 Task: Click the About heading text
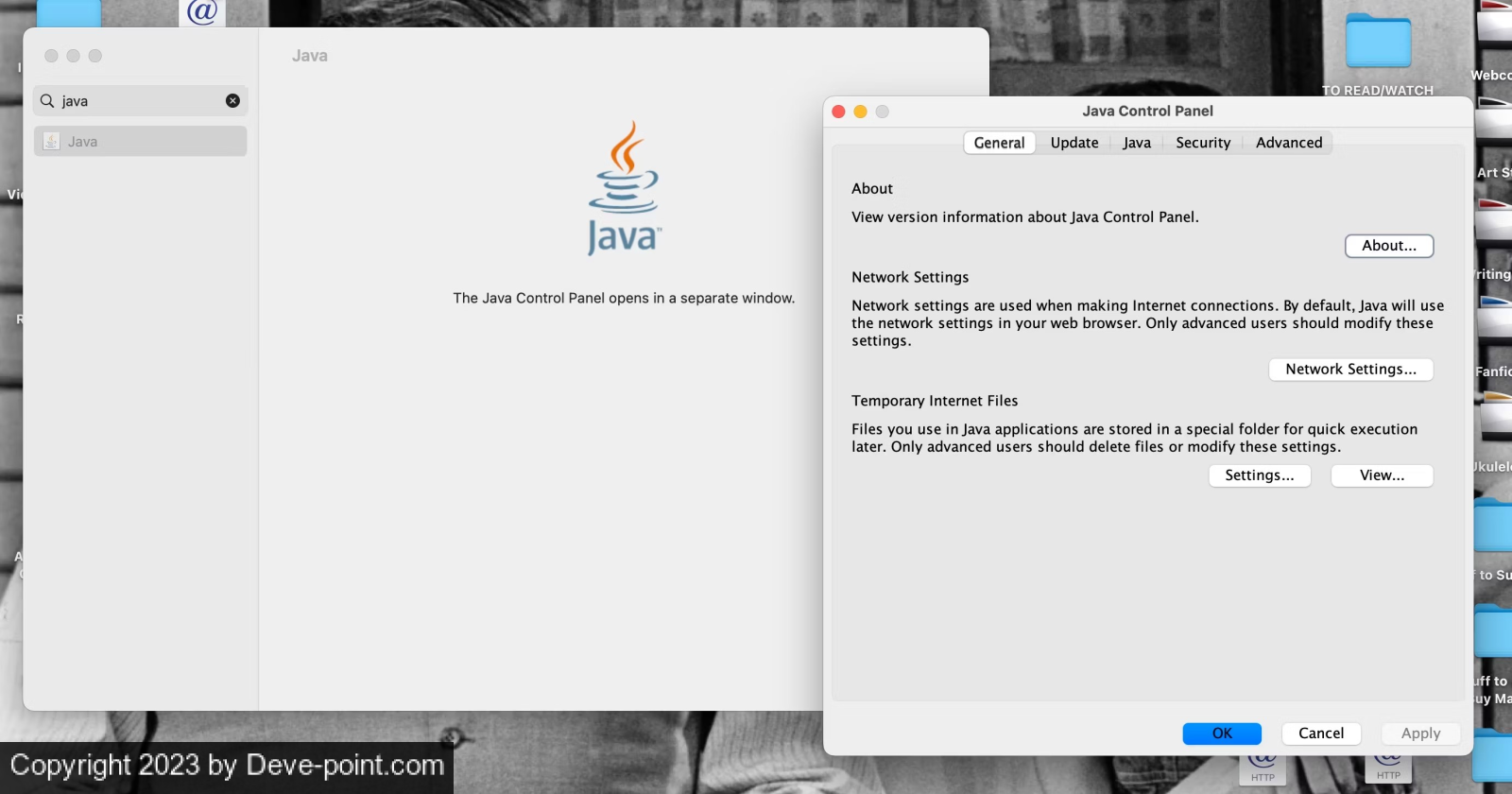click(x=871, y=189)
